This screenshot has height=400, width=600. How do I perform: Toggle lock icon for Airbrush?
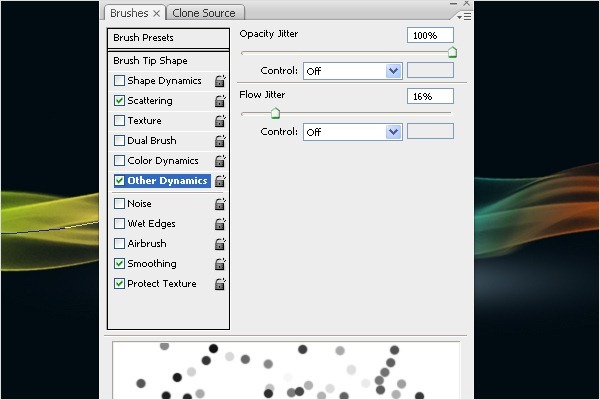220,244
